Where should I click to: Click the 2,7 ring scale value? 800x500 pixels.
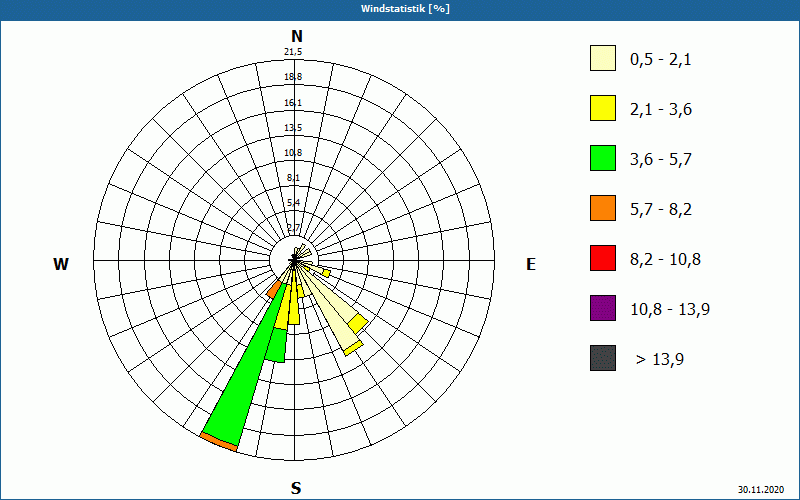pyautogui.click(x=293, y=228)
